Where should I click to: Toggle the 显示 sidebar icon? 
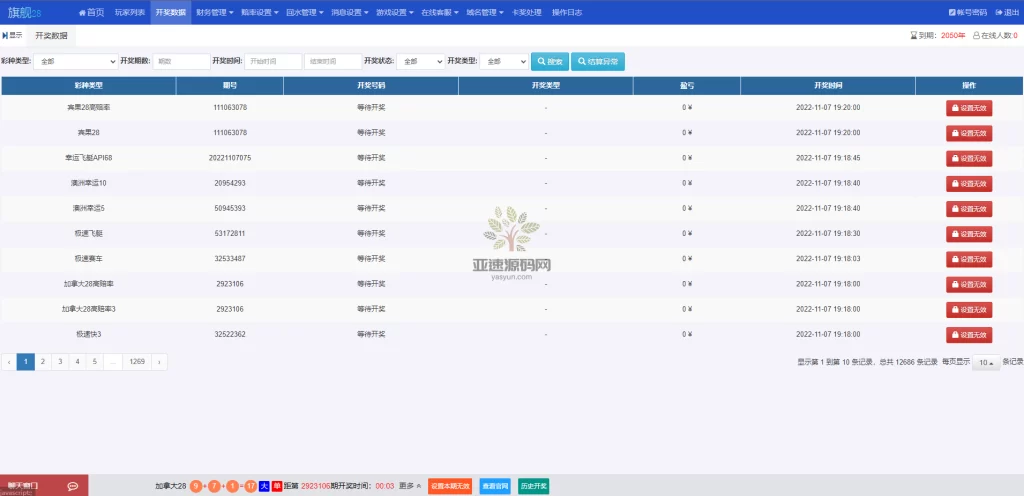pyautogui.click(x=12, y=35)
